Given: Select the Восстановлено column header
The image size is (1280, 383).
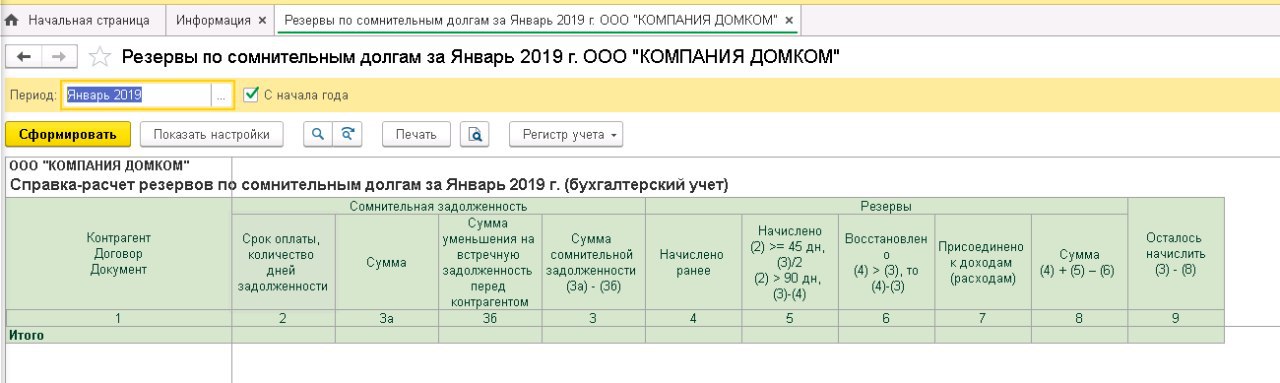Looking at the screenshot, I should 886,262.
